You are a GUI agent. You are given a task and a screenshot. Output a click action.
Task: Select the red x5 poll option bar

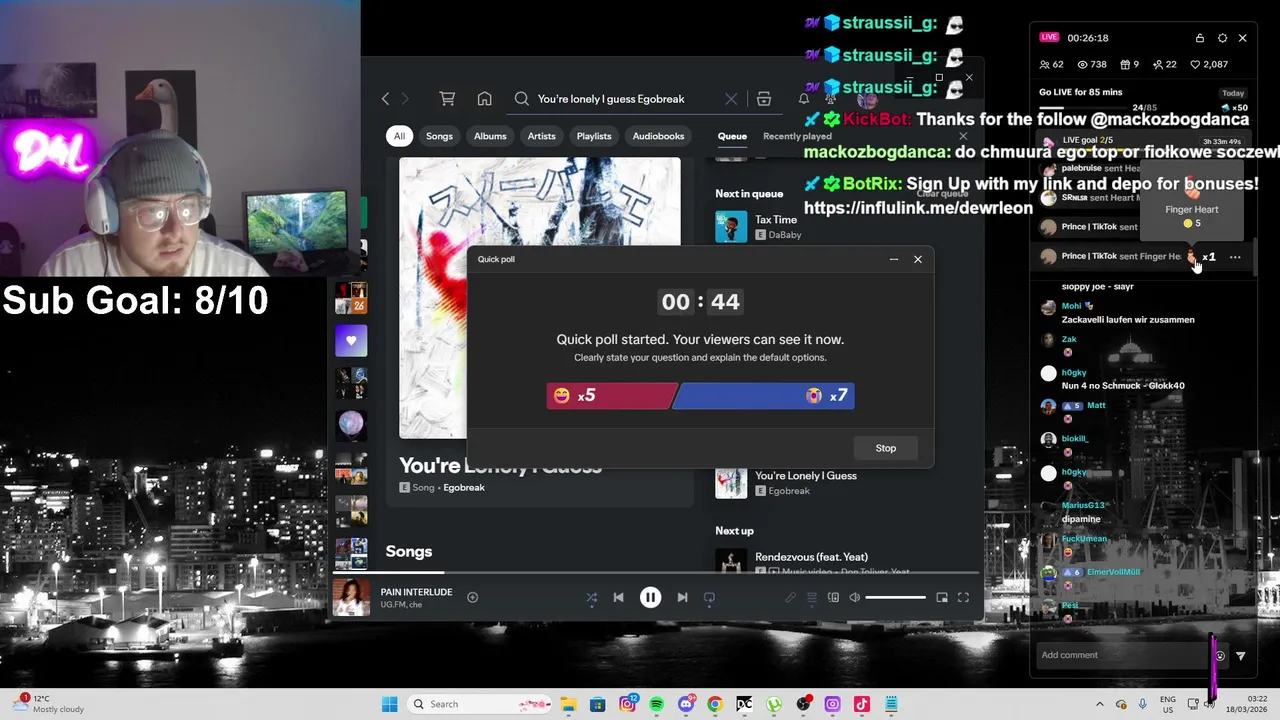point(612,396)
